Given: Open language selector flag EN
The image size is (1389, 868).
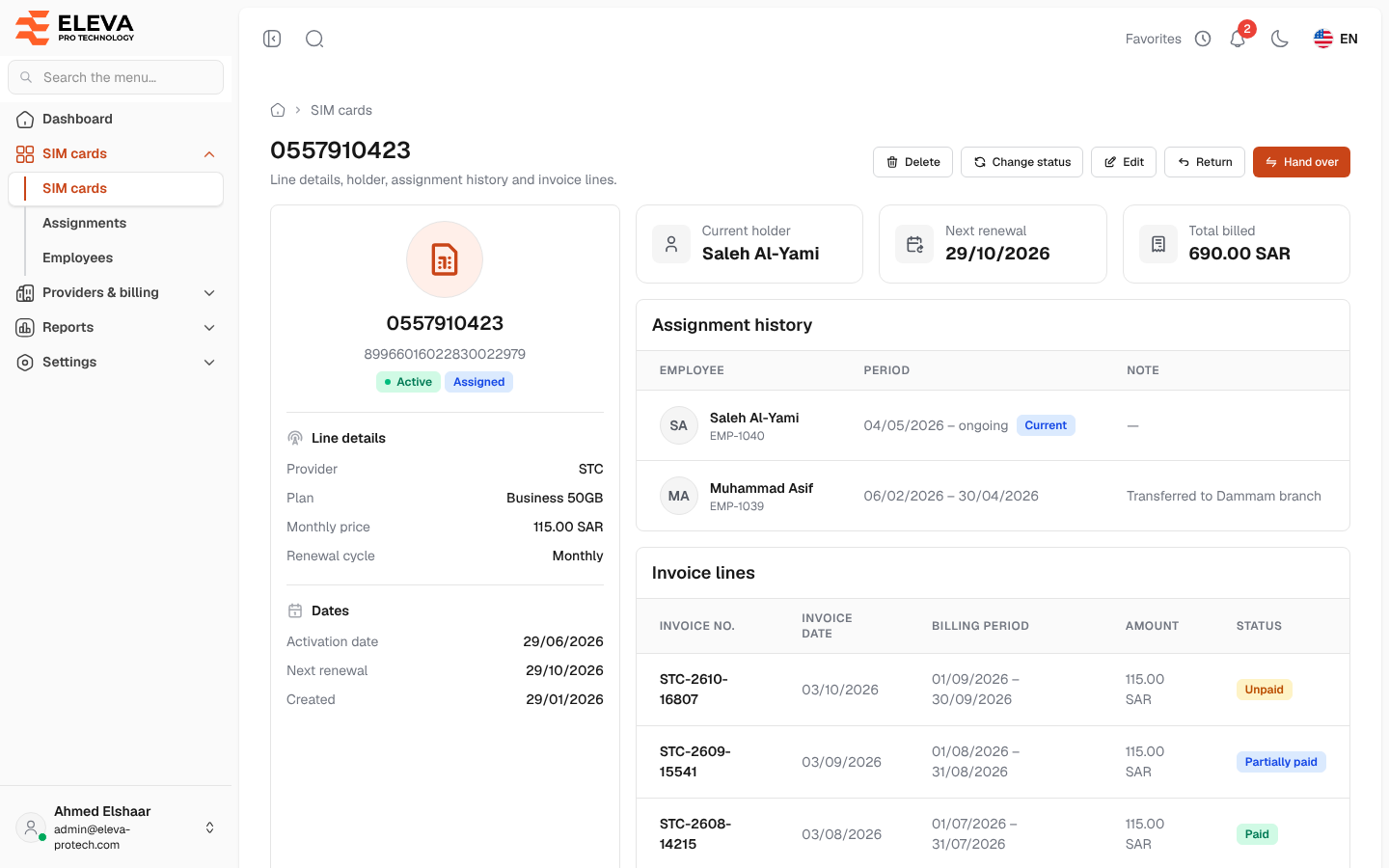Looking at the screenshot, I should pyautogui.click(x=1336, y=39).
